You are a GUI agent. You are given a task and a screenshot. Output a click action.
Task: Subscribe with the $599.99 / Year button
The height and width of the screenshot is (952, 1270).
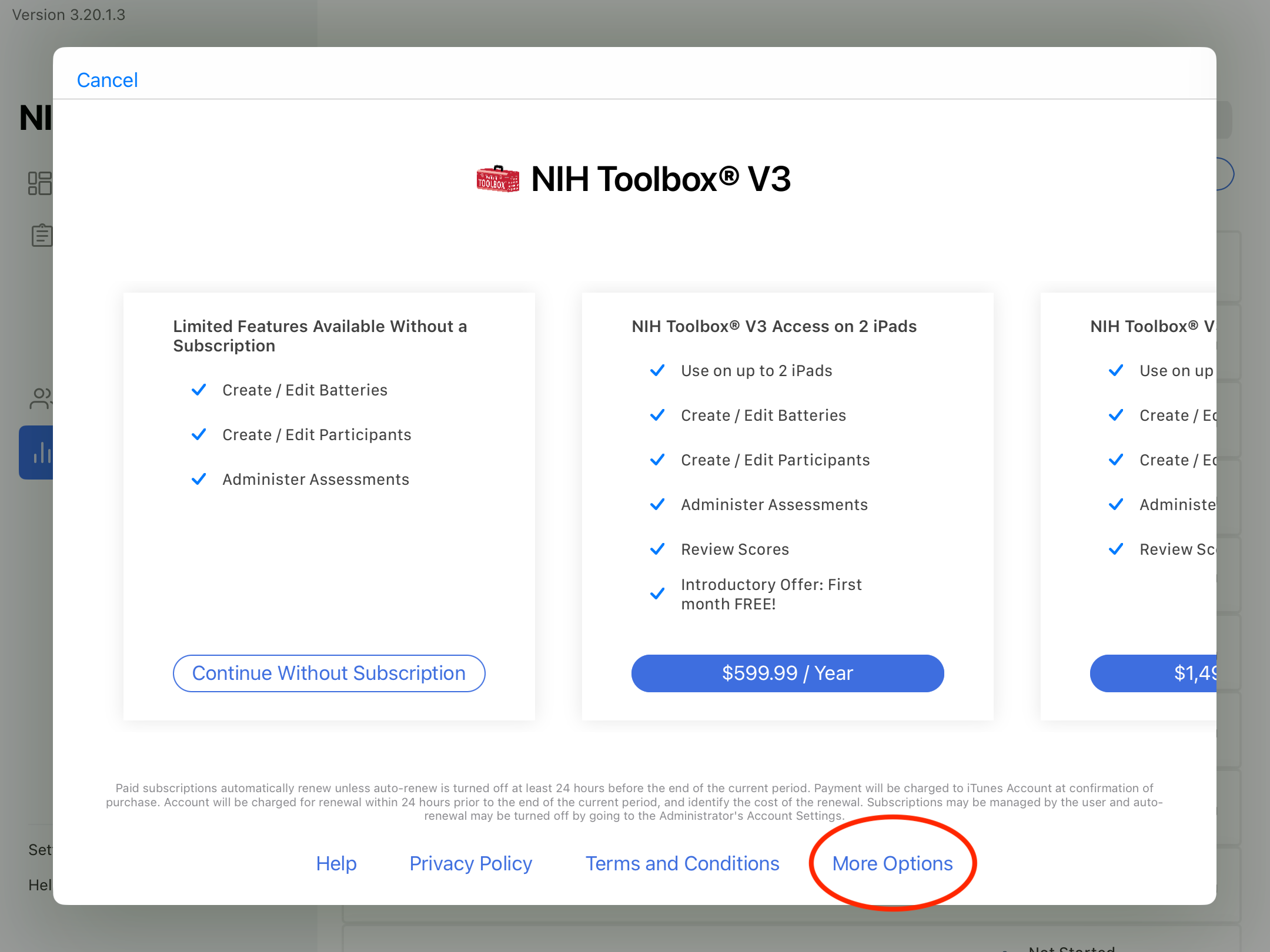[787, 673]
